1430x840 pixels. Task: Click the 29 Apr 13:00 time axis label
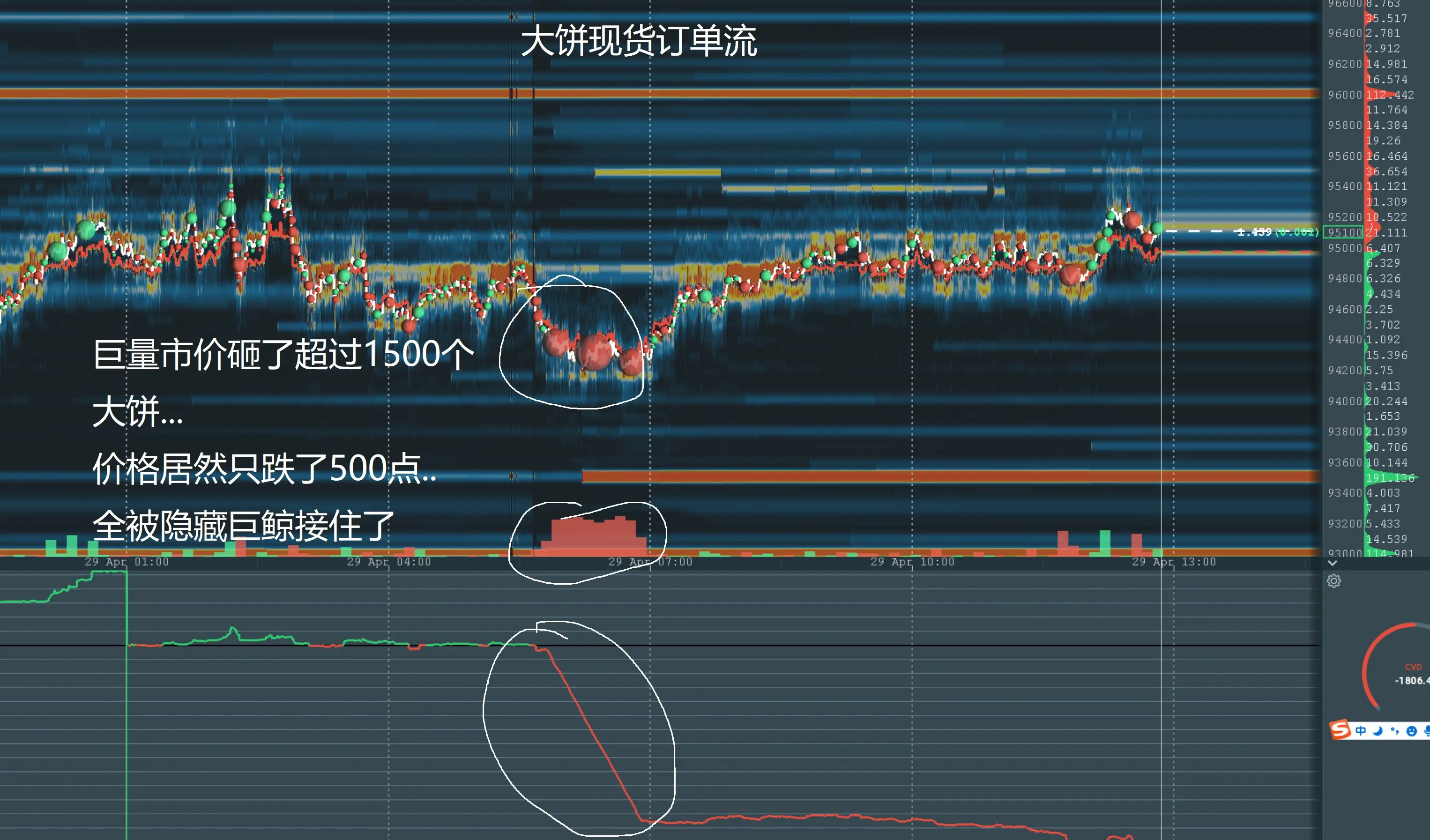[x=1174, y=561]
